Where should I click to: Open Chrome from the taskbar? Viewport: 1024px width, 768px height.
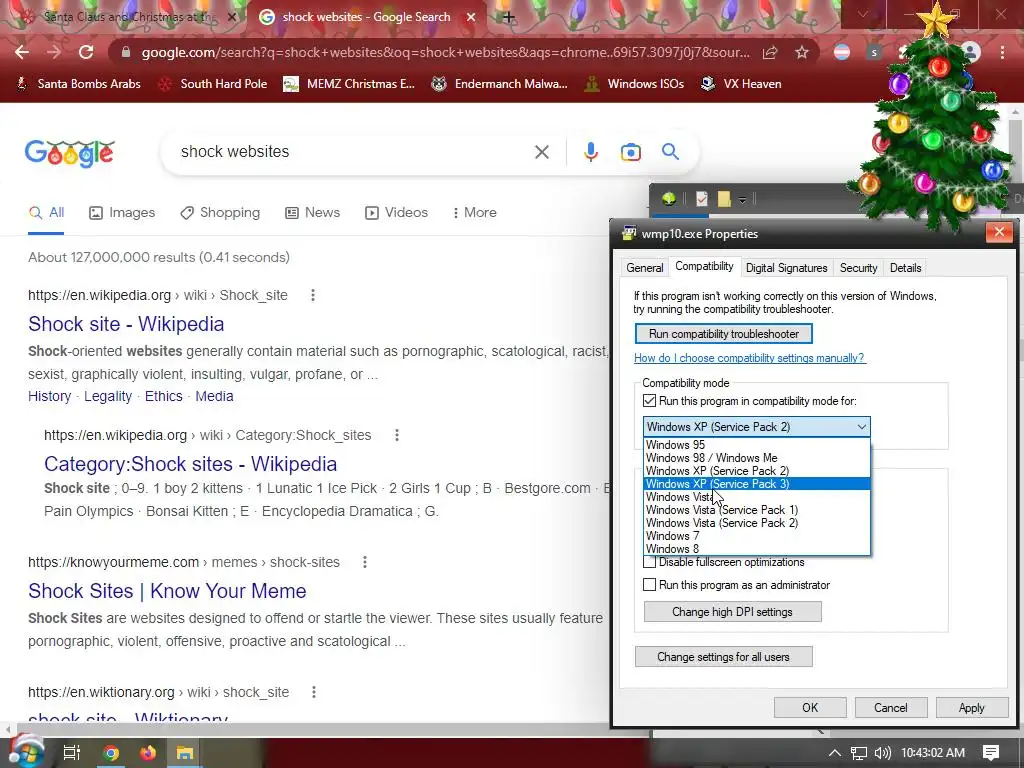(x=111, y=753)
